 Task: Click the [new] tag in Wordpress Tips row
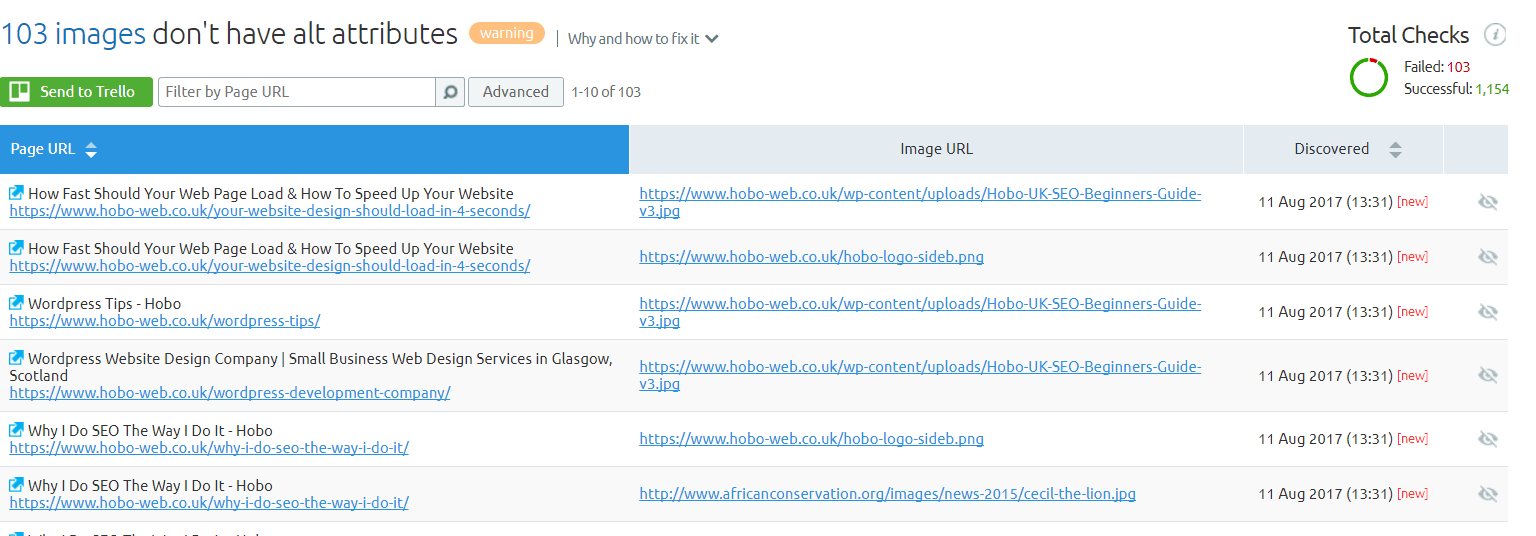click(x=1412, y=312)
